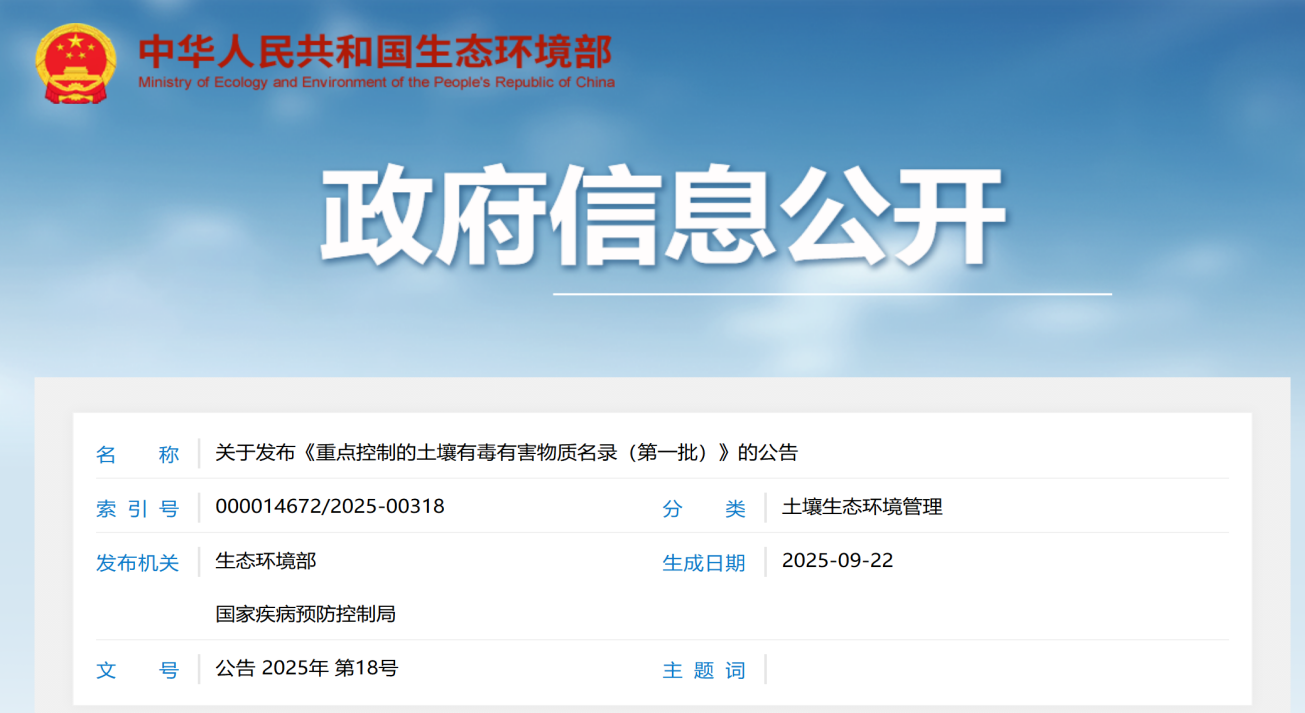The width and height of the screenshot is (1305, 713).
Task: Select the index number 000014672/2025-00318
Action: pos(330,507)
